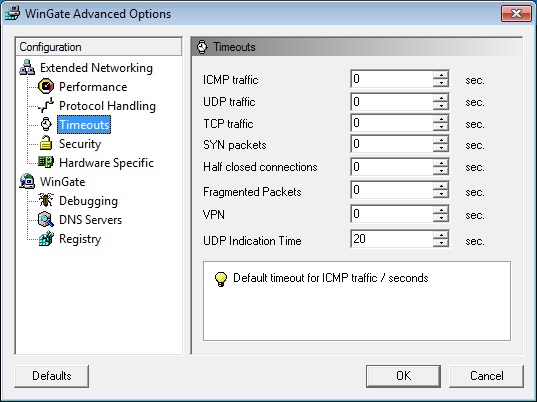Focus the Half closed connections field
Viewport: 537px width, 402px height.
pos(392,167)
